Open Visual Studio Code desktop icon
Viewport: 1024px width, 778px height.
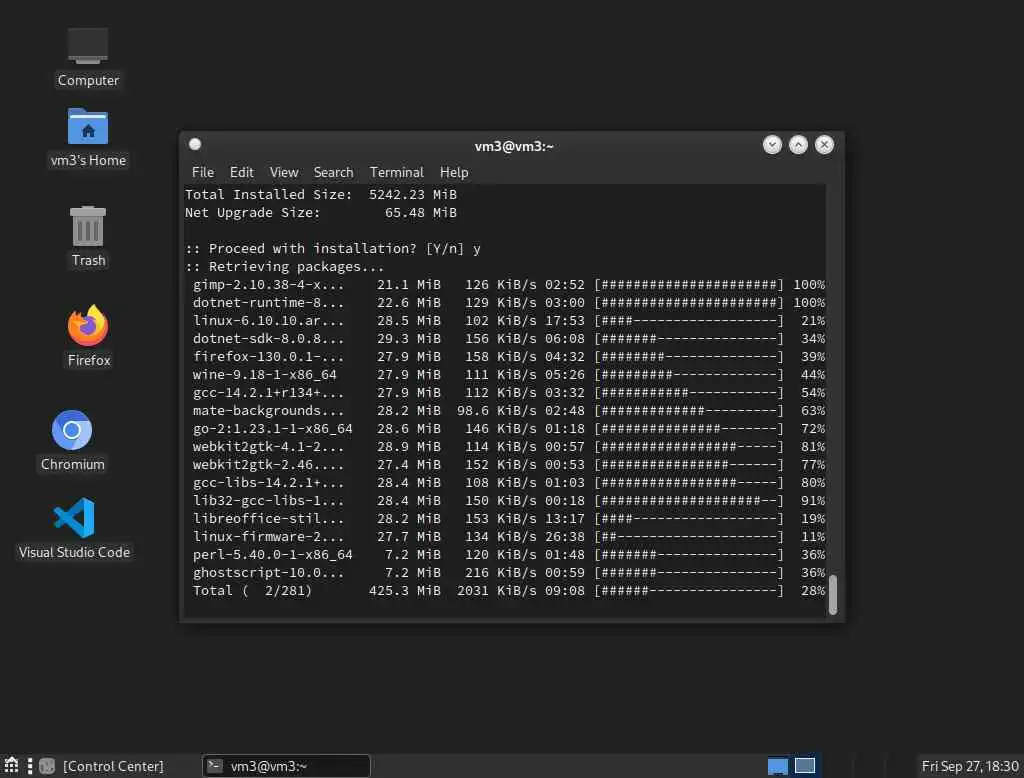74,528
